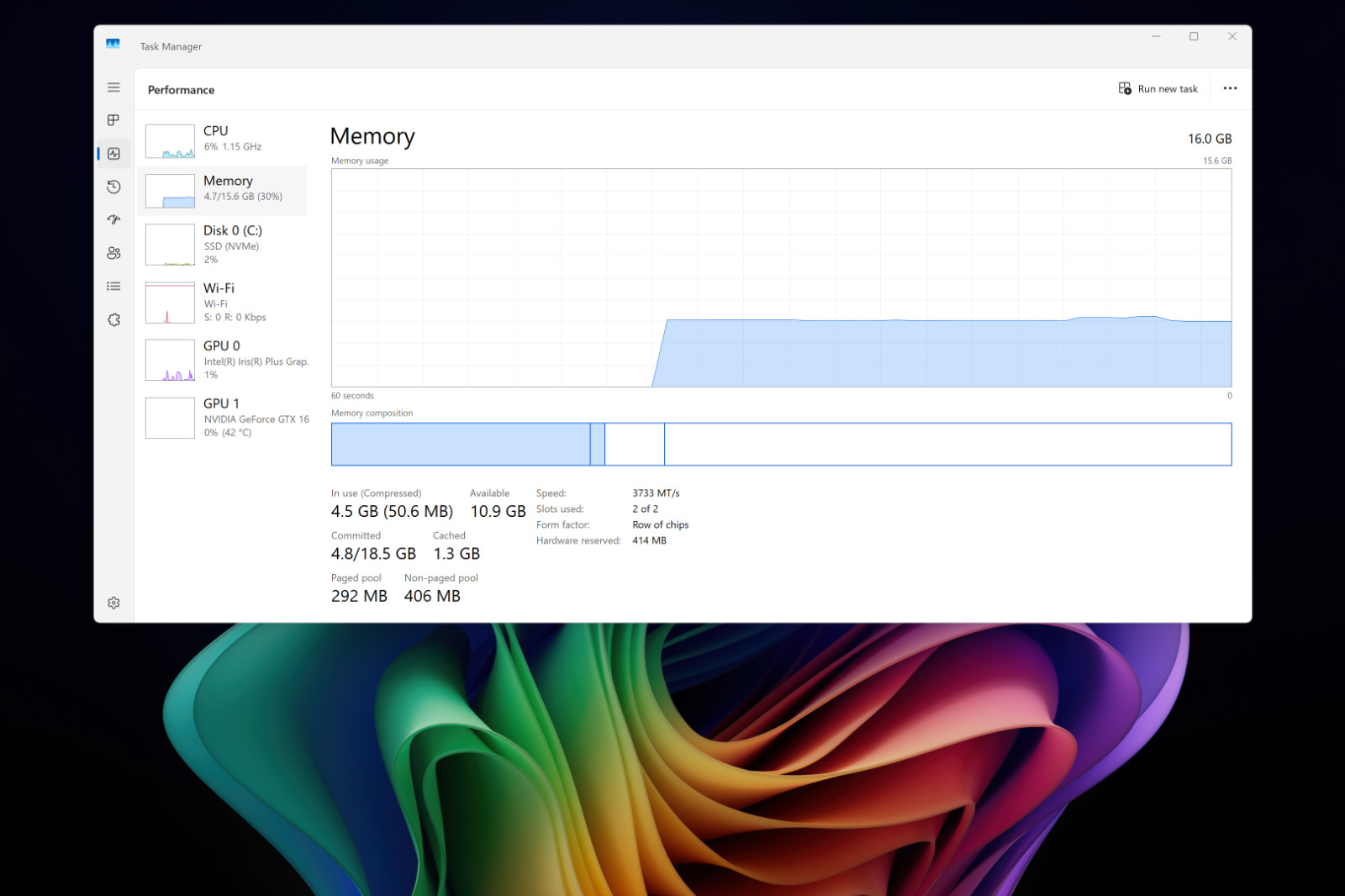Go to the Processes page icon
Viewport: 1345px width, 896px height.
click(x=113, y=120)
